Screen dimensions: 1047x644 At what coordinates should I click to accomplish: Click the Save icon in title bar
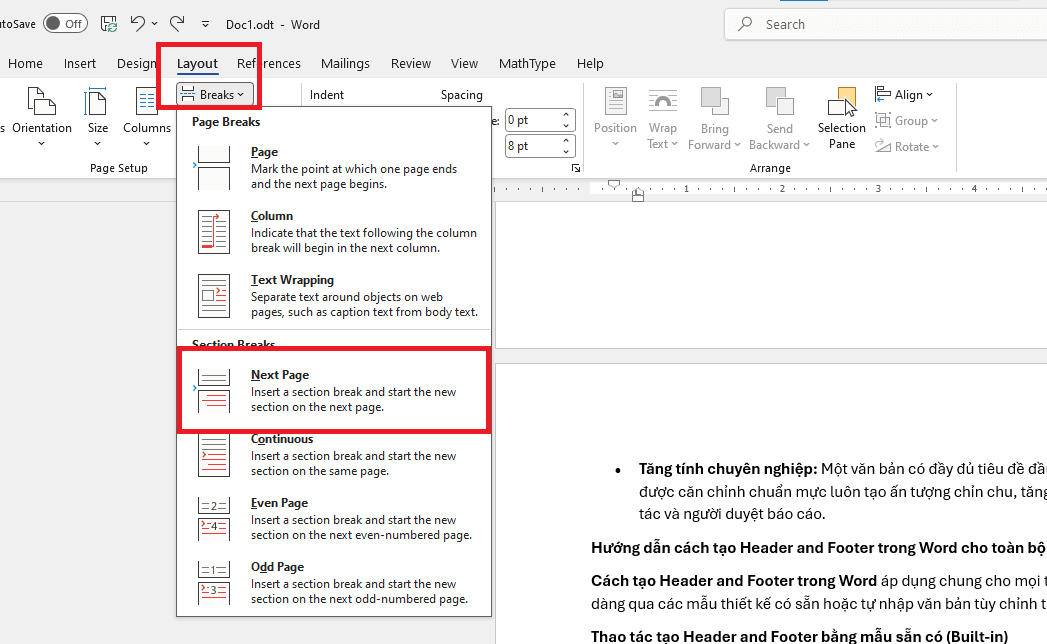(x=109, y=24)
